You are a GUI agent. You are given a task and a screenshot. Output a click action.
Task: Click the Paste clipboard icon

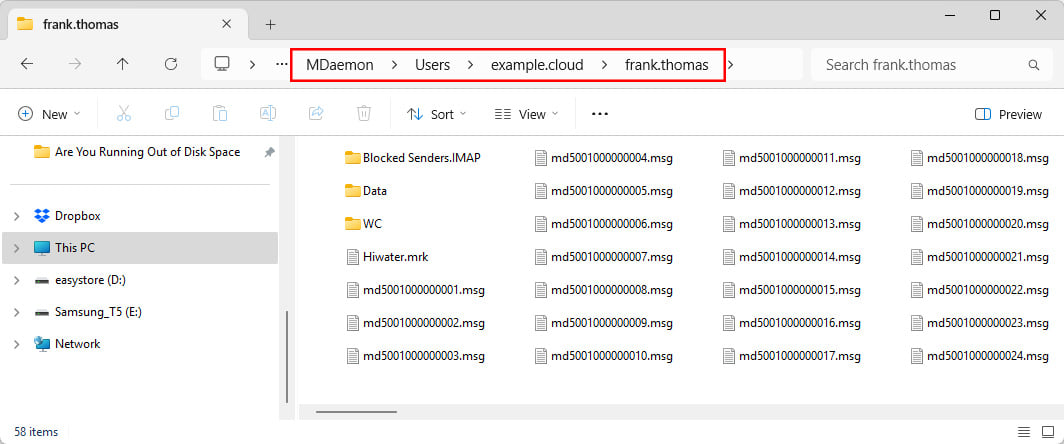(x=220, y=114)
